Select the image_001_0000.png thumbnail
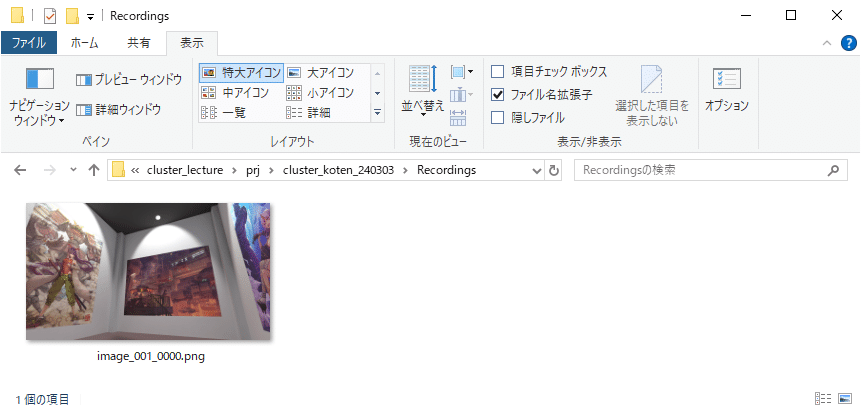This screenshot has height=412, width=861. pos(148,271)
